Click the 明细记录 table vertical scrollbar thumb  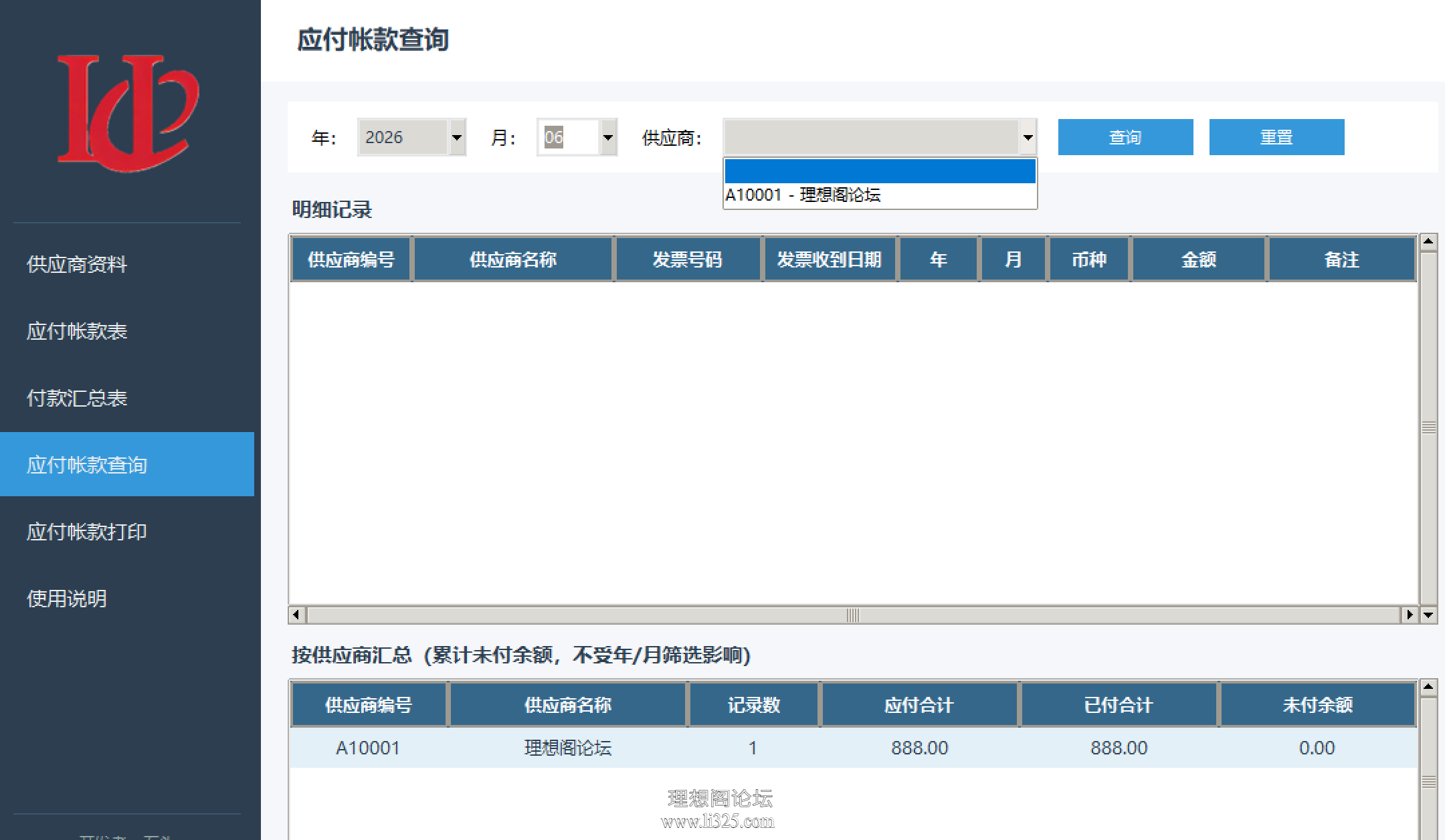tap(1428, 428)
